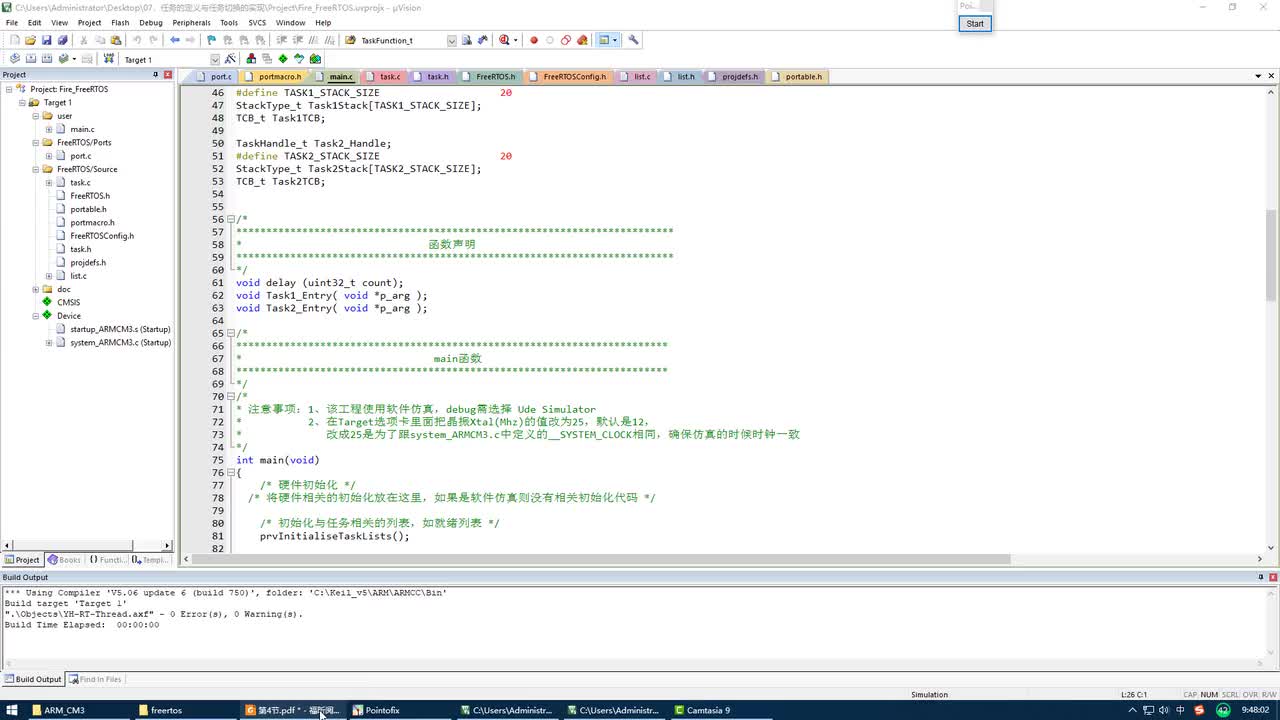Open Manage Run-Time Environment green diamond
Image resolution: width=1280 pixels, height=720 pixels.
(x=283, y=59)
